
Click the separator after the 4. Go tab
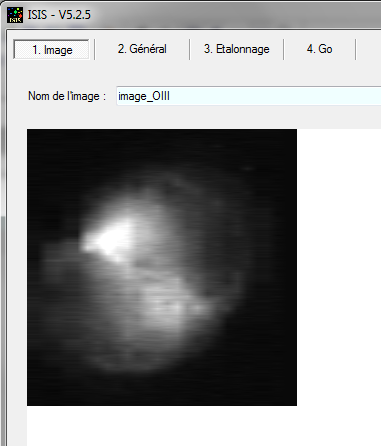[x=356, y=49]
